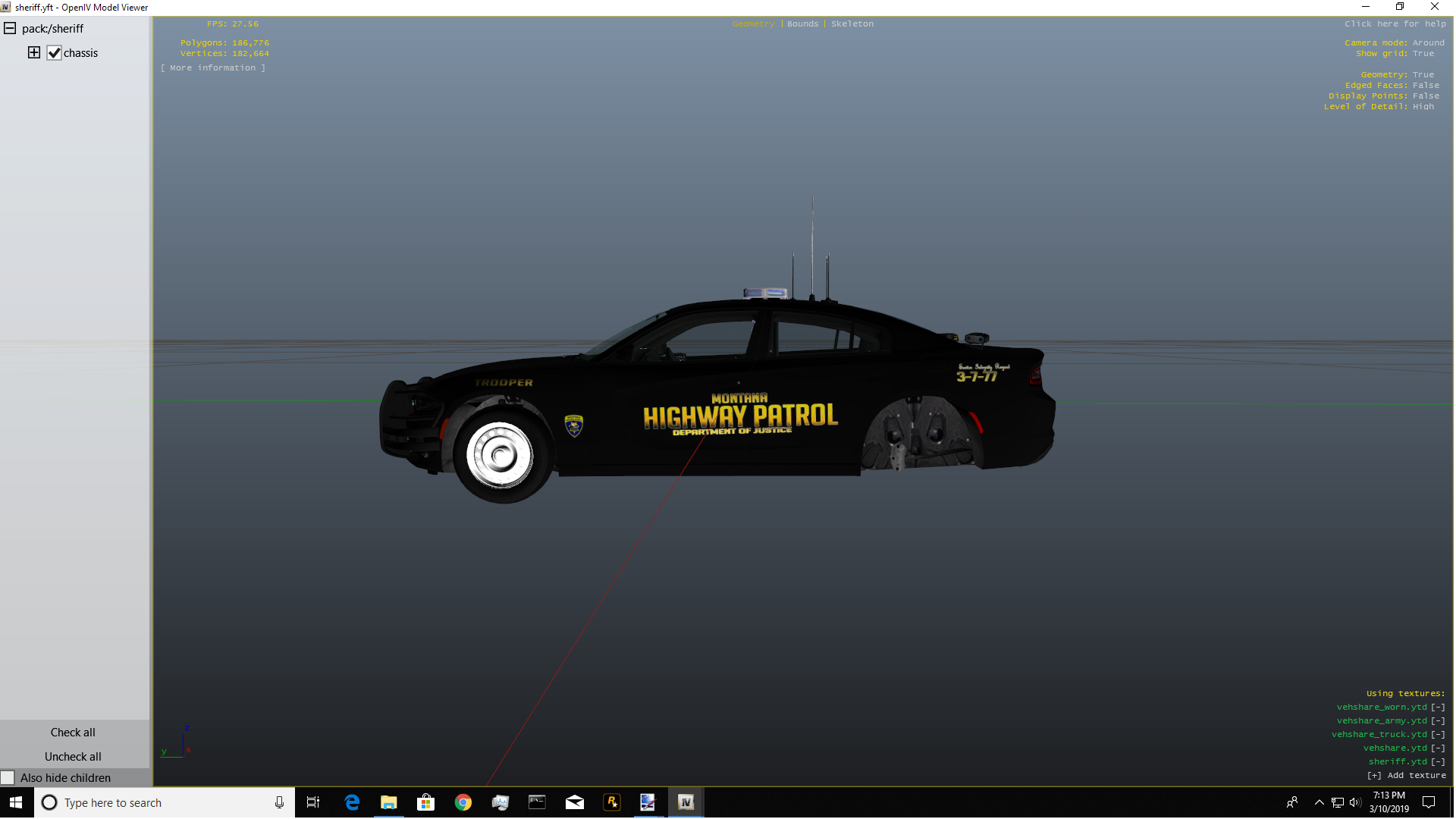
Task: Open Microsoft Edge from the taskbar
Action: click(352, 802)
